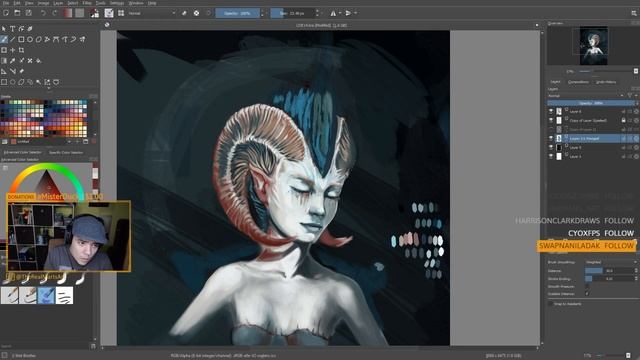Redo action with toolbar arrow

click(x=54, y=13)
